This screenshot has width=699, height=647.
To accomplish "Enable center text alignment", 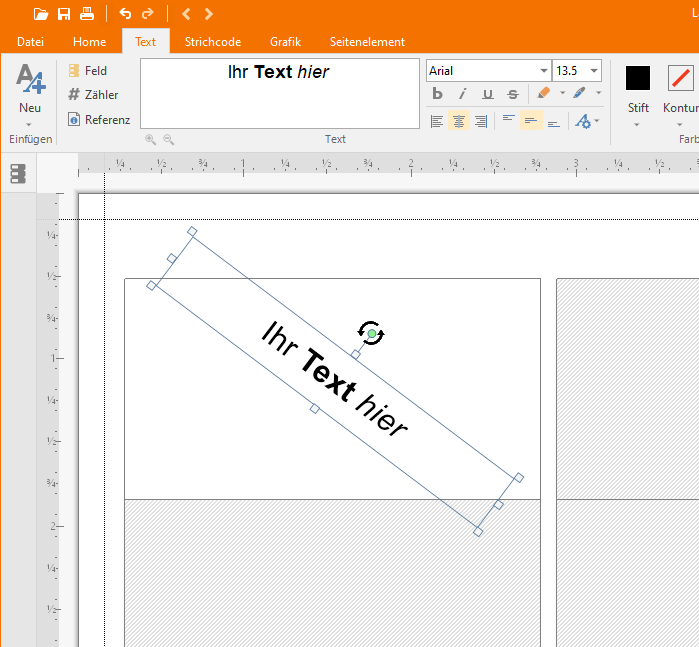I will (x=459, y=121).
